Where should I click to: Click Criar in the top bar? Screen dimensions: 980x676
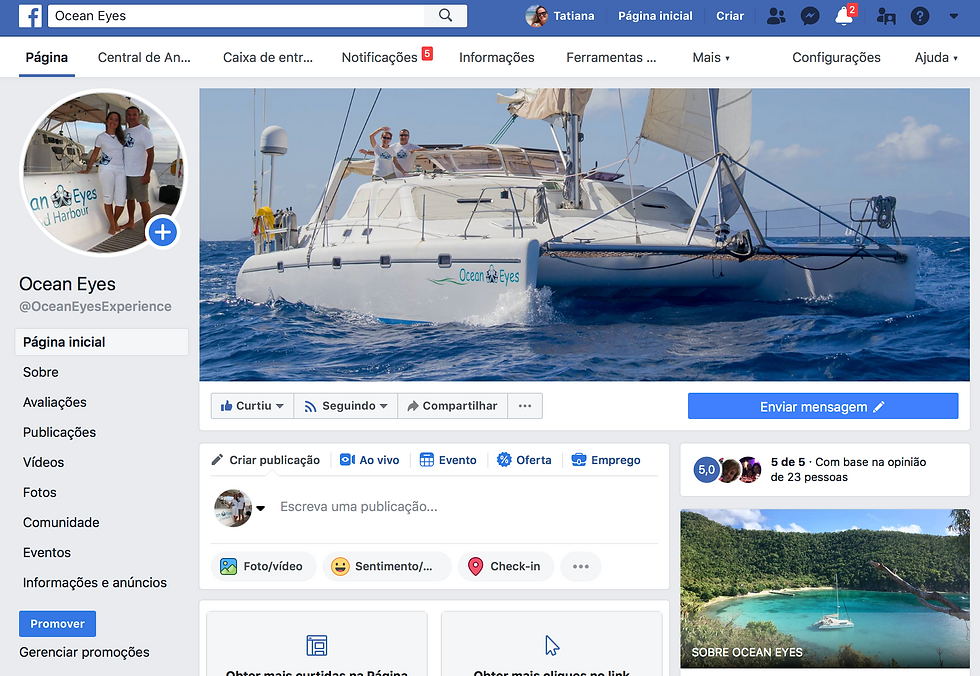tap(730, 16)
